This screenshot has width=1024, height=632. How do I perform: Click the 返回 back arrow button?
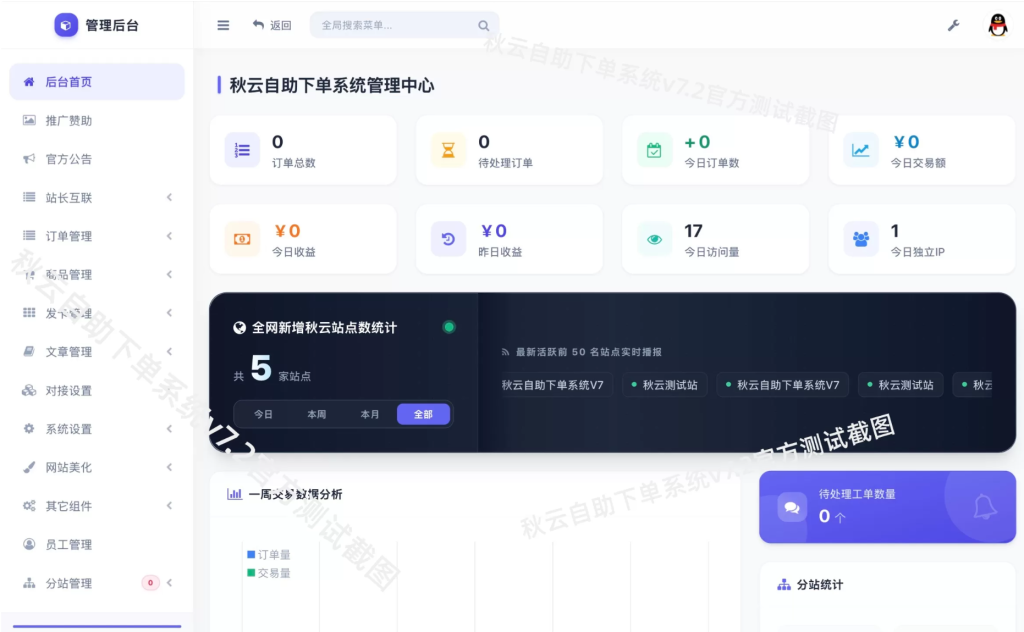tap(272, 25)
